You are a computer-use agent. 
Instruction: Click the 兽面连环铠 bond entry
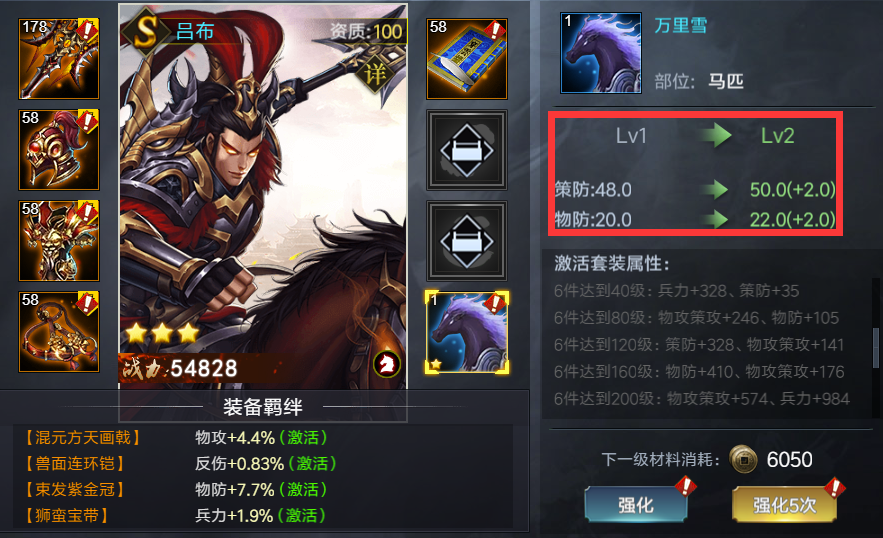tap(74, 464)
